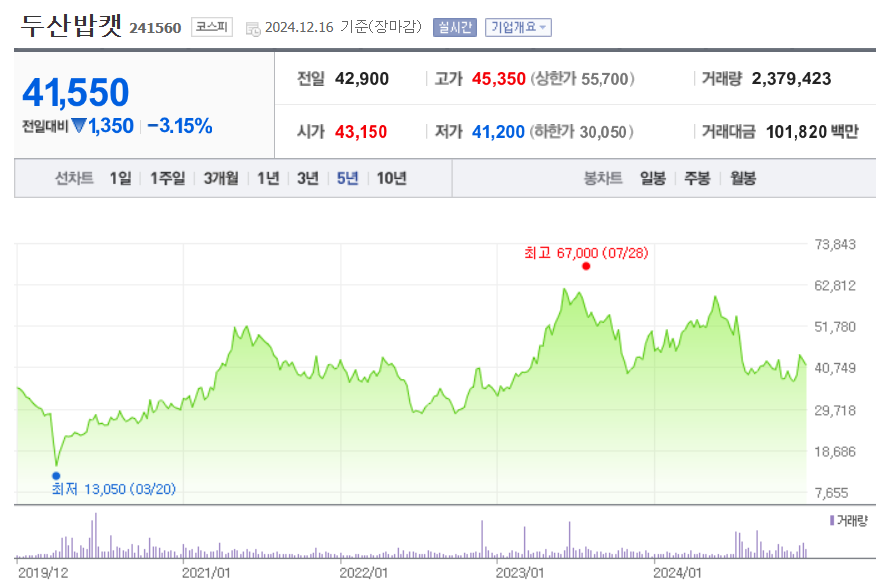The width and height of the screenshot is (876, 584).
Task: Click the red 최고 67,000 high marker
Action: point(586,266)
